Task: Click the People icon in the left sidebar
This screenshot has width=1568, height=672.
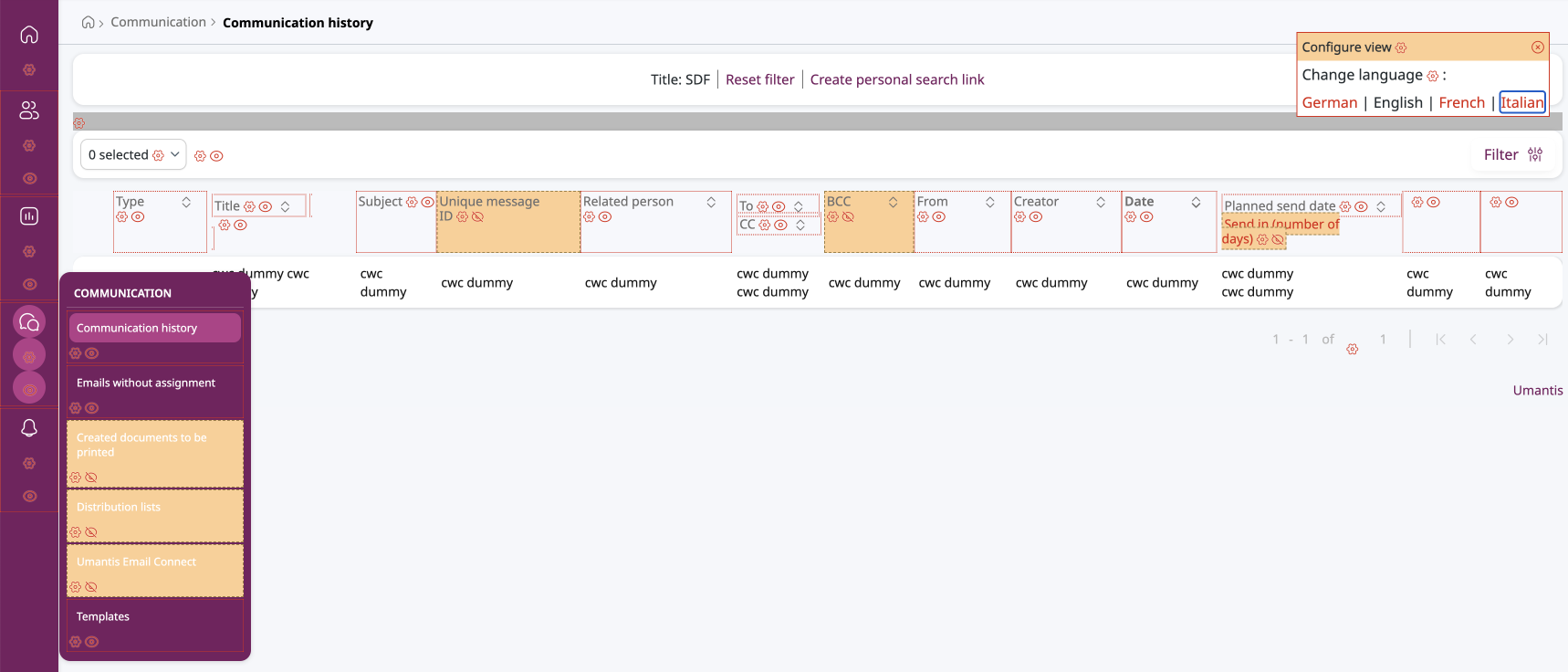Action: pyautogui.click(x=29, y=110)
